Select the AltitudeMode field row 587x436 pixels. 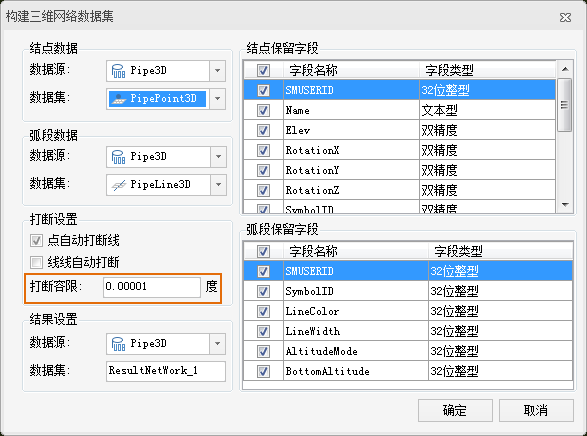tap(408, 351)
